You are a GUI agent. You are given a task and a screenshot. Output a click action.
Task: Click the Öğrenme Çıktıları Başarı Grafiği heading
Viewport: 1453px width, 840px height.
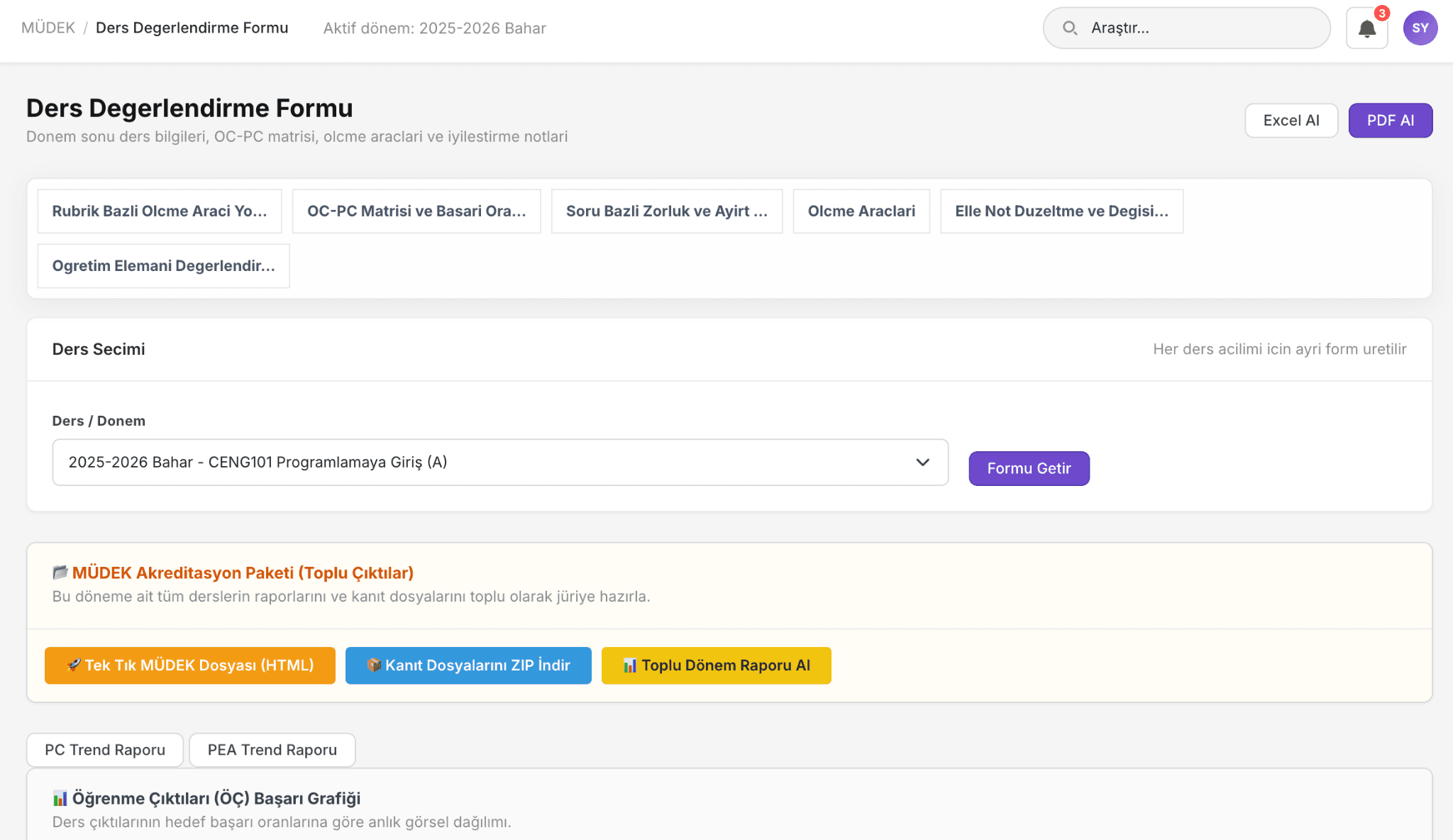206,798
